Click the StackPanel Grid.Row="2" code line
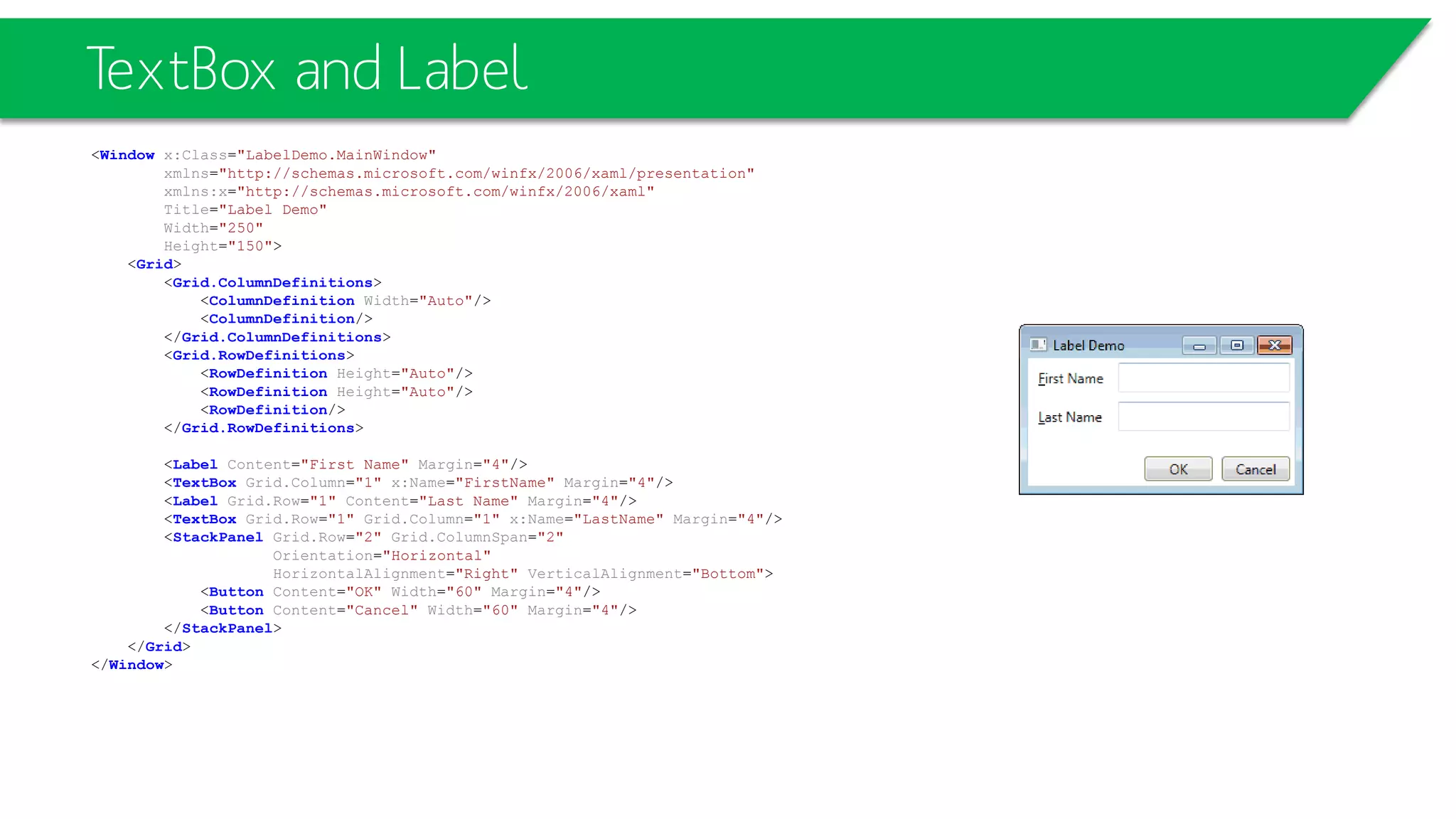Viewport: 1456px width, 819px height. click(363, 537)
